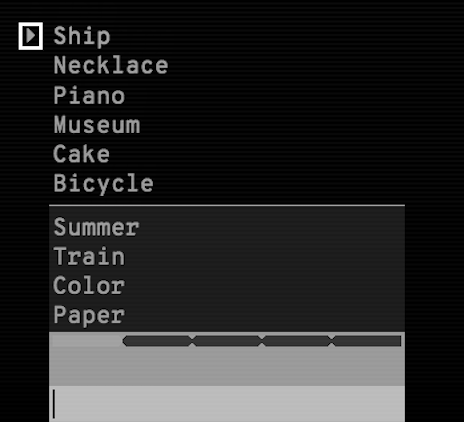This screenshot has height=422, width=464.
Task: Select Piano from the word list
Action: click(89, 95)
